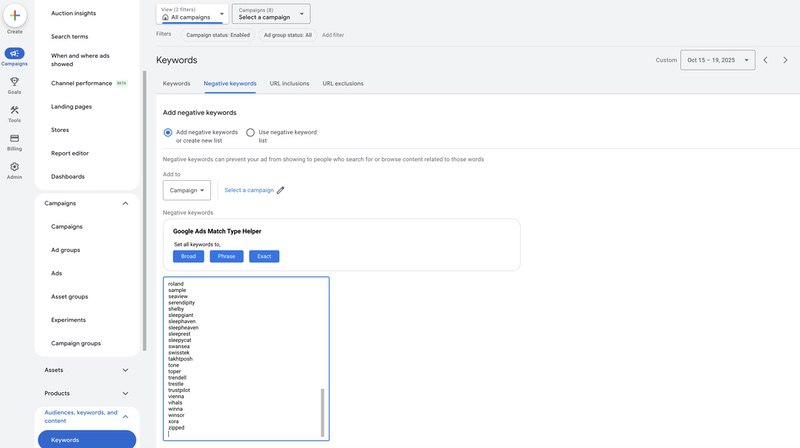Open Experiments in sidebar
The height and width of the screenshot is (448, 800).
coord(68,320)
